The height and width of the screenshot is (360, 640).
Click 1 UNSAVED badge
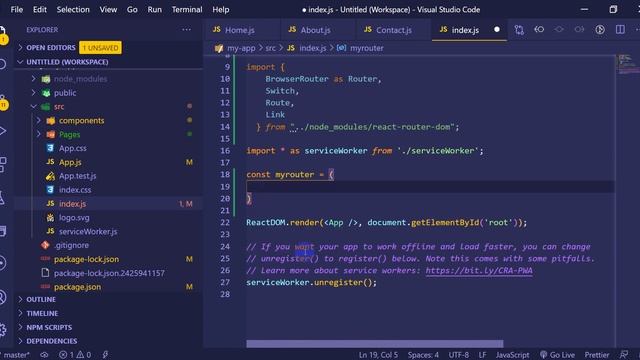(100, 48)
